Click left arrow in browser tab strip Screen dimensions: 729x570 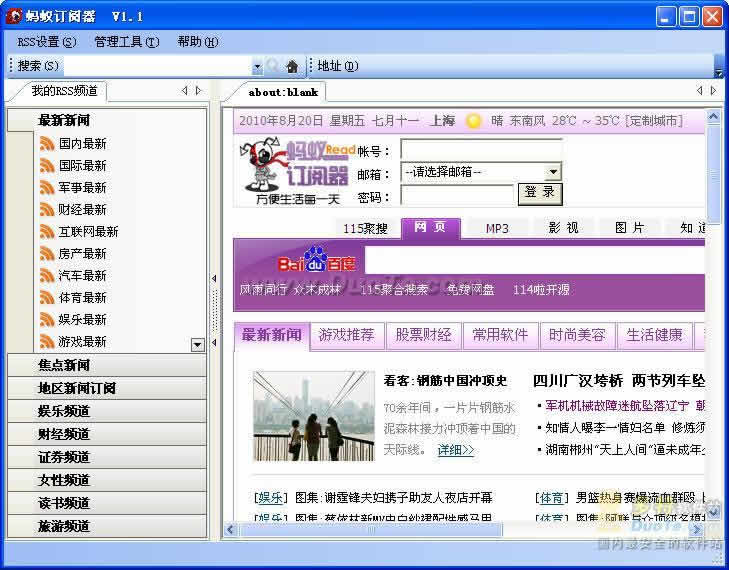coord(699,91)
